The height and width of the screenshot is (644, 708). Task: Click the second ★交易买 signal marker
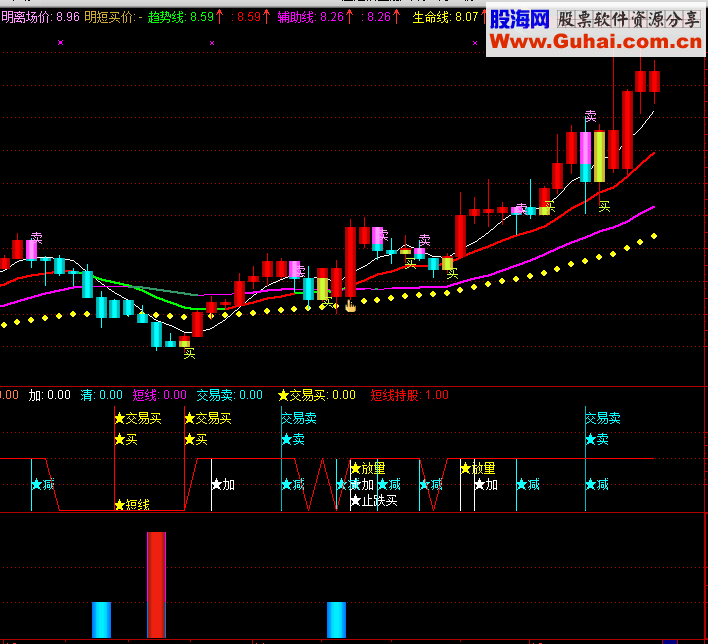(208, 419)
